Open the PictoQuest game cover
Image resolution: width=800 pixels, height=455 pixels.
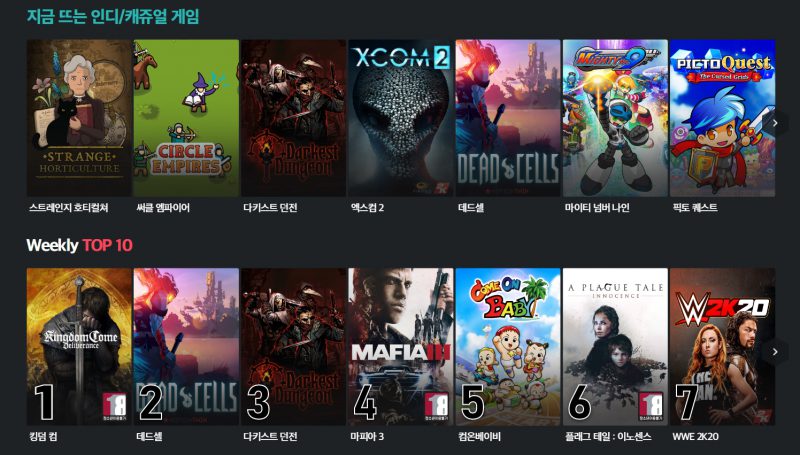click(722, 118)
